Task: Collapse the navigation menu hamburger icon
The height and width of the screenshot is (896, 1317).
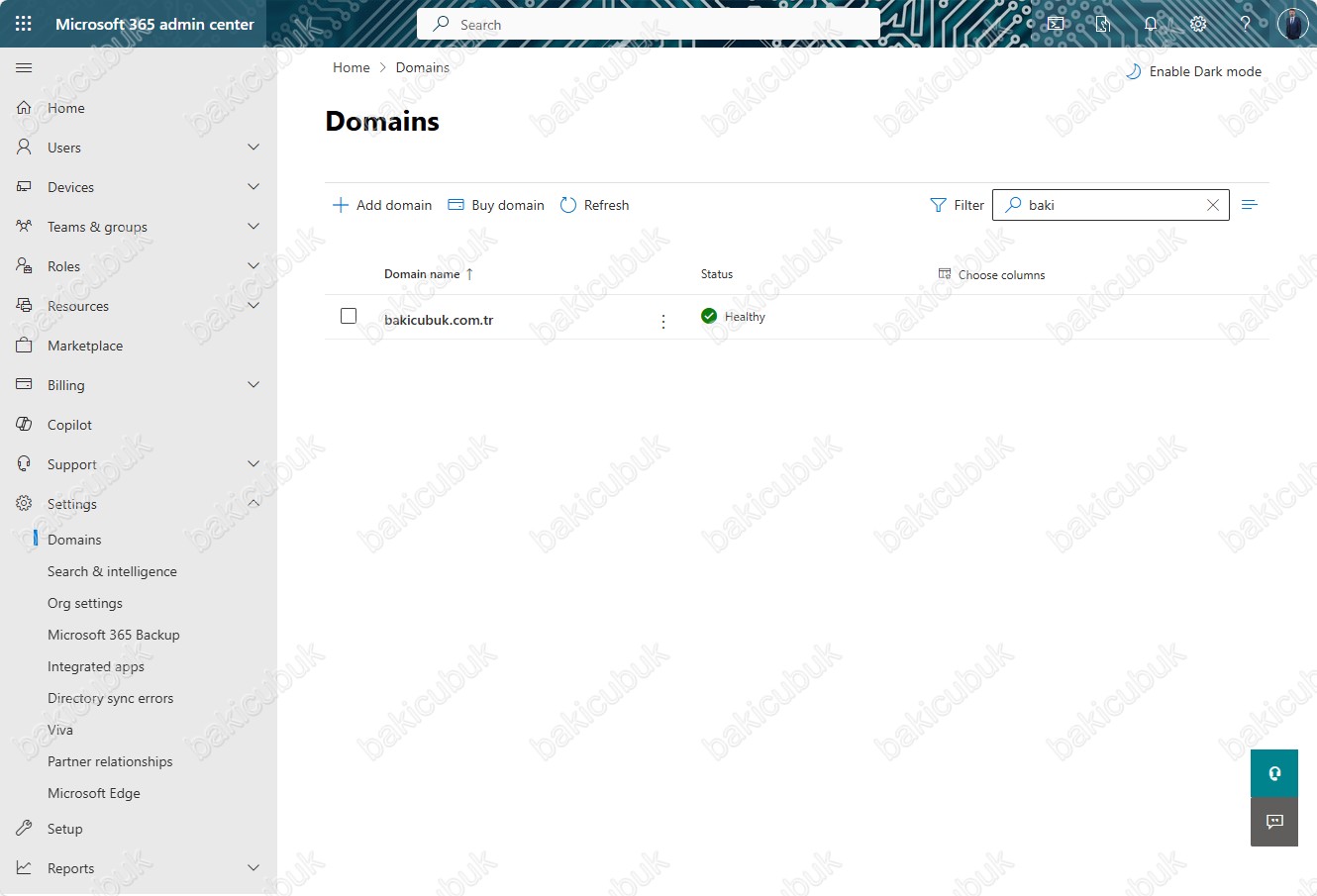Action: click(24, 67)
